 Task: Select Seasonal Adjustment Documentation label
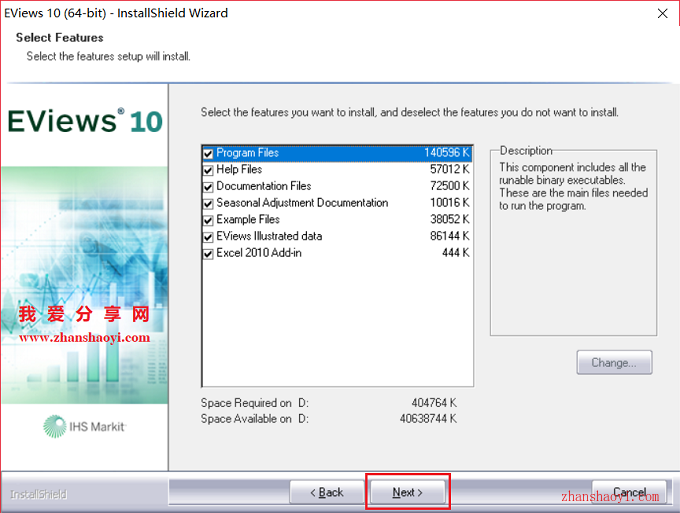coord(302,203)
